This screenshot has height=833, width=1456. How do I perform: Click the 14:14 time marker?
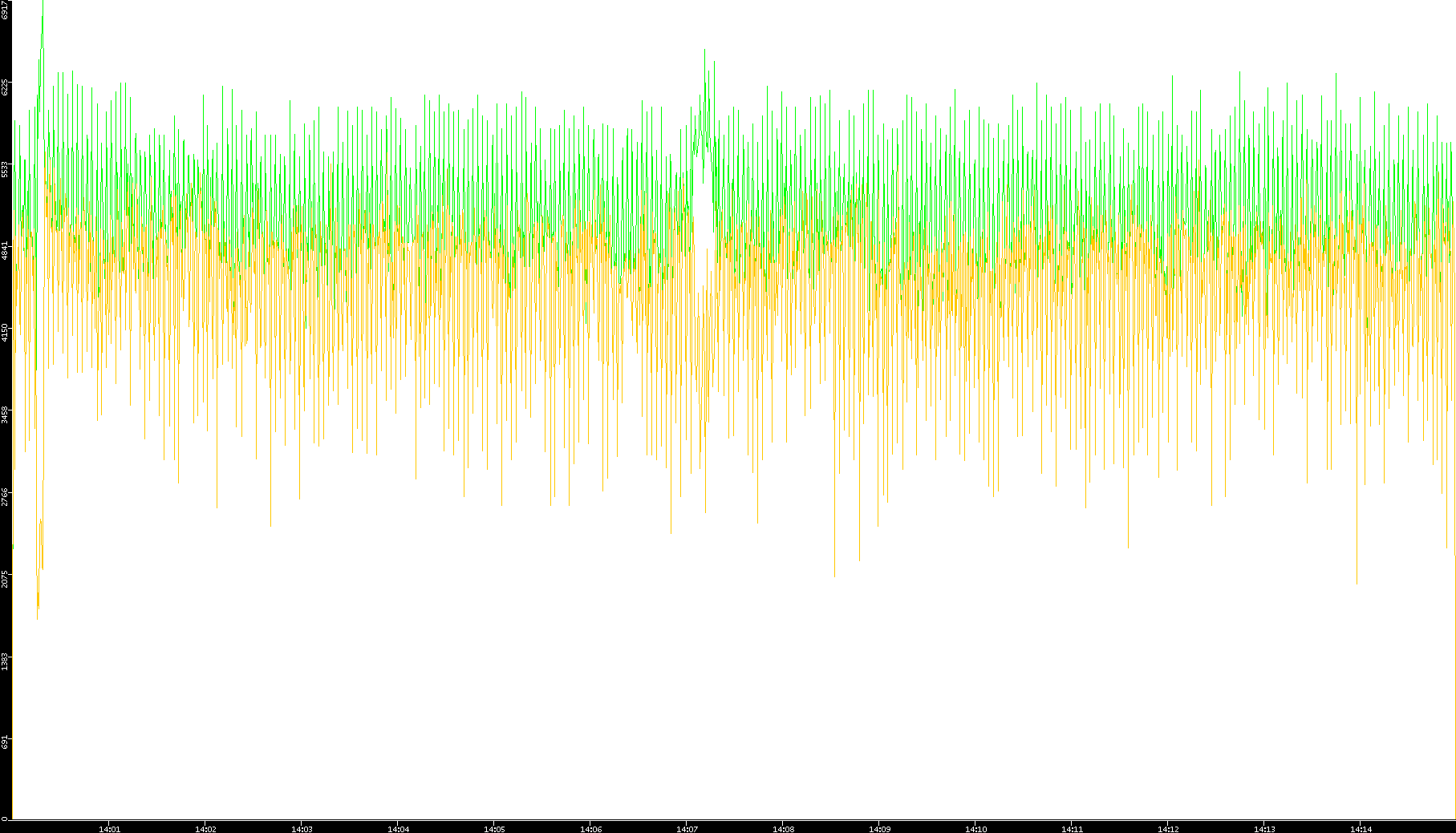(x=1361, y=829)
